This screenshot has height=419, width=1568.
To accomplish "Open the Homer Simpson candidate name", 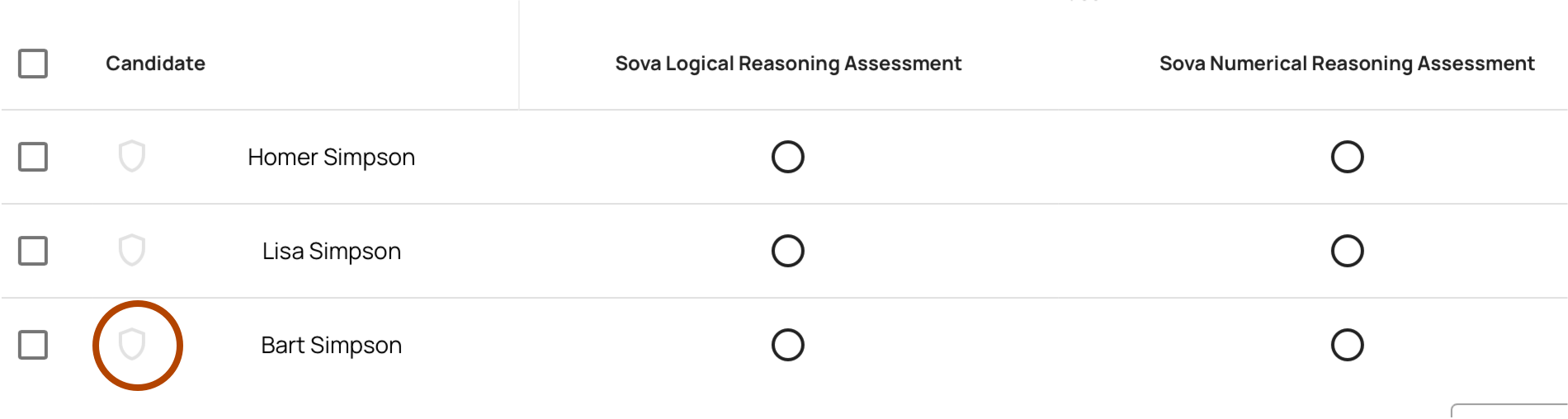I will point(331,157).
